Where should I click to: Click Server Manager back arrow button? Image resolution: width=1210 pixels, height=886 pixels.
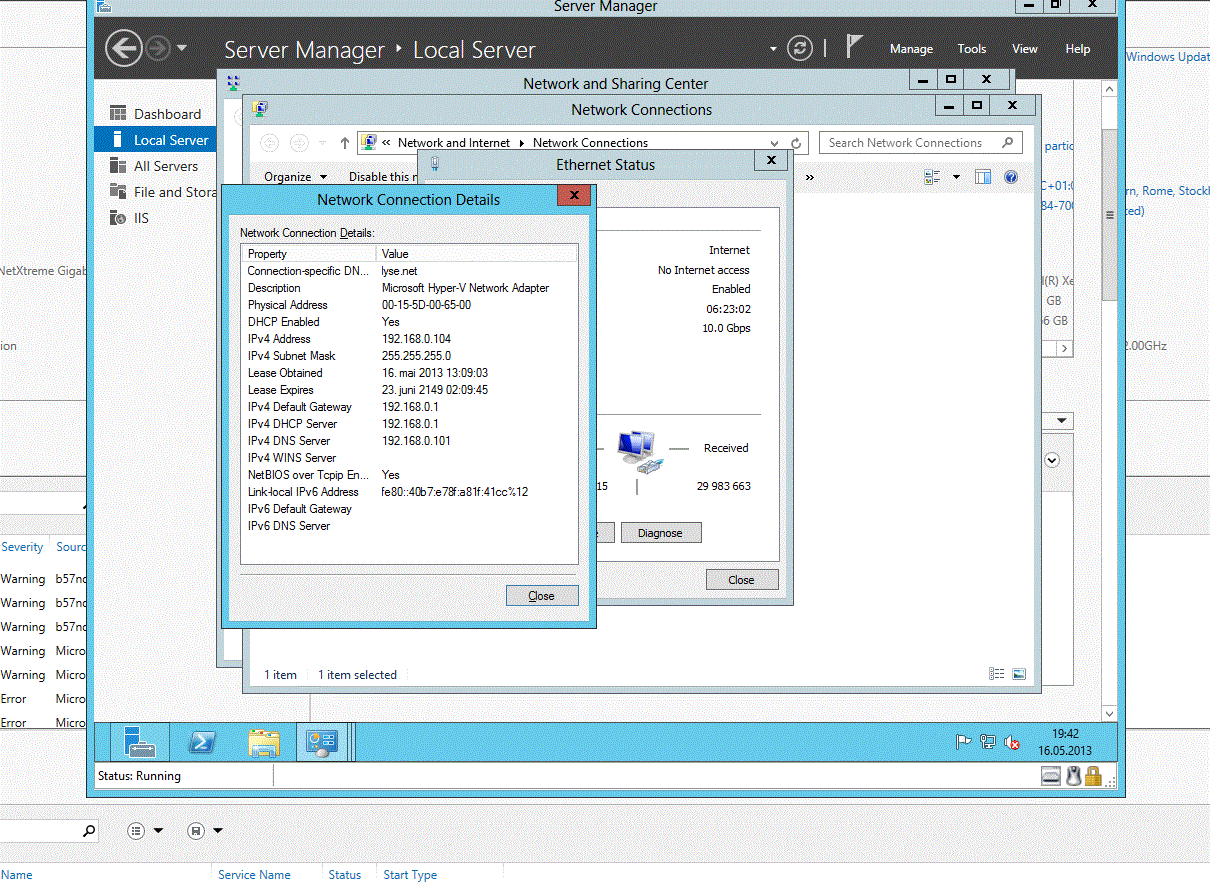pyautogui.click(x=123, y=48)
